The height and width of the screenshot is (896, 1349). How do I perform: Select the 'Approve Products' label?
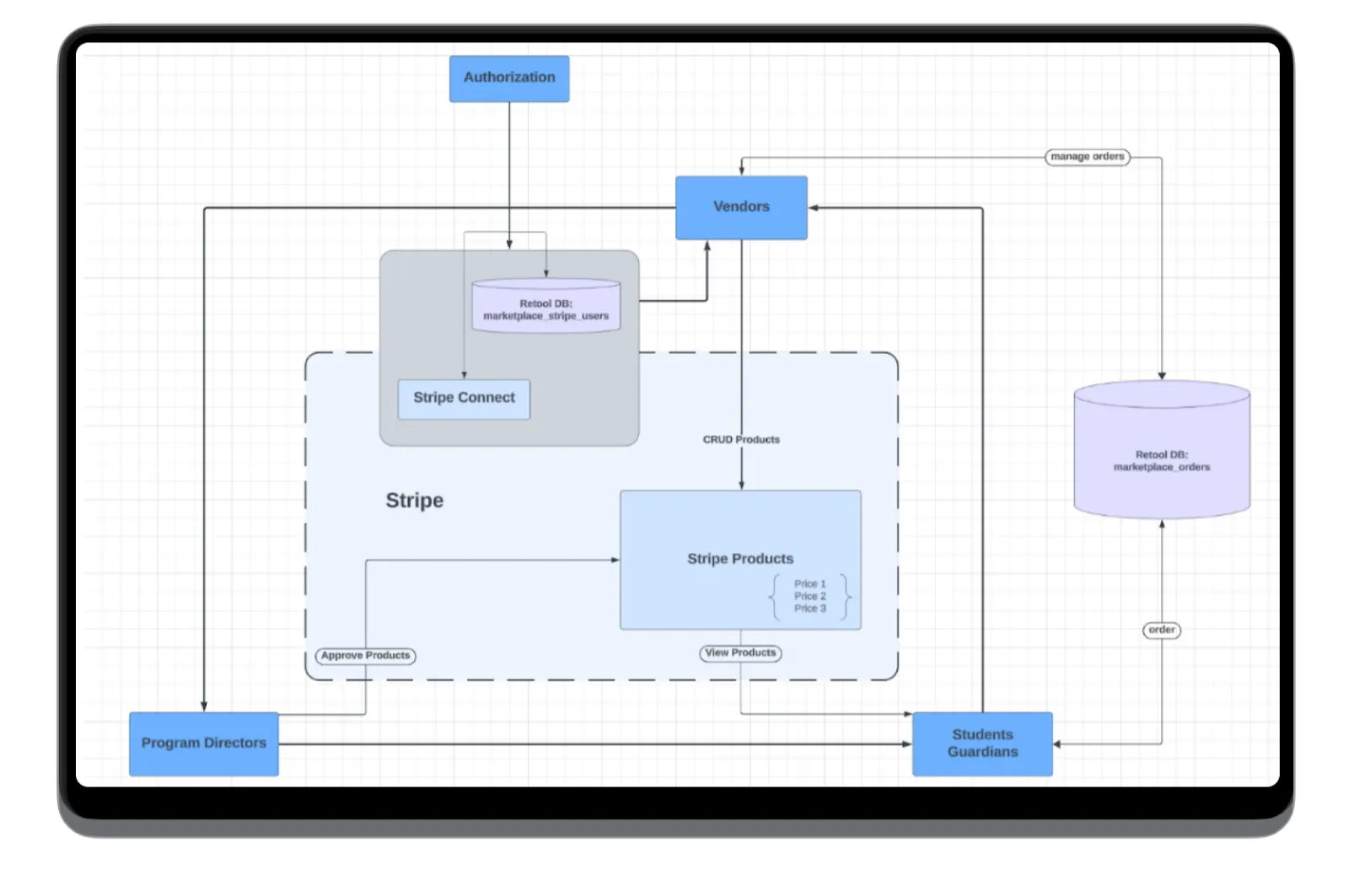point(365,656)
